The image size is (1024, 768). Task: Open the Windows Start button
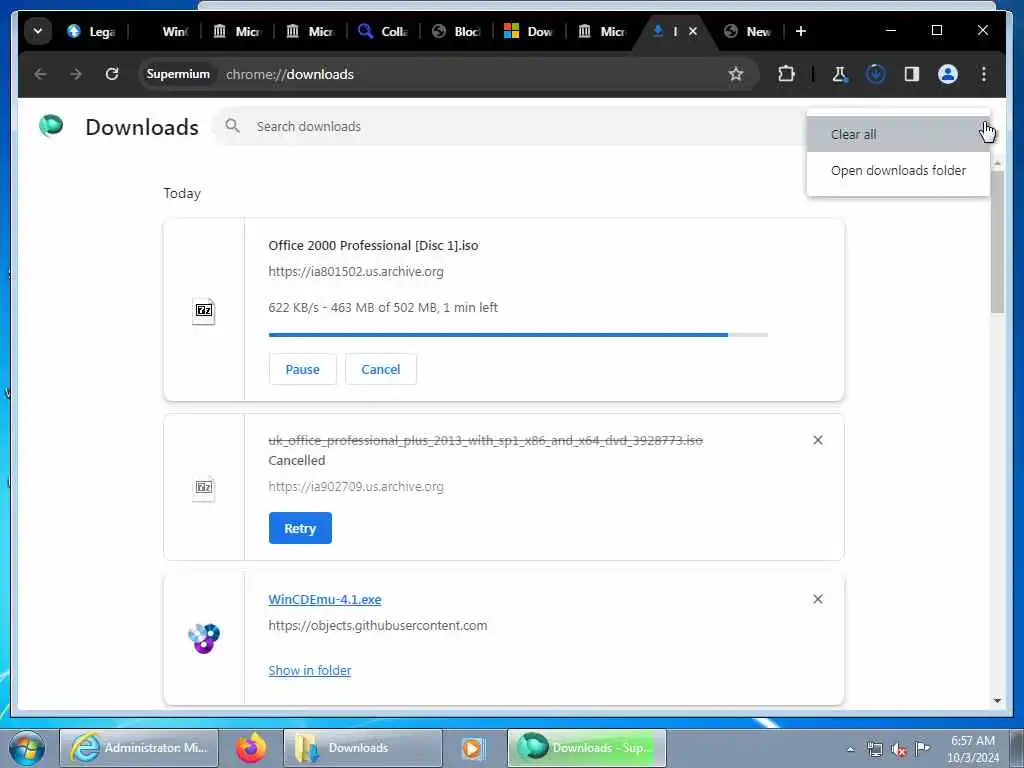pos(27,748)
